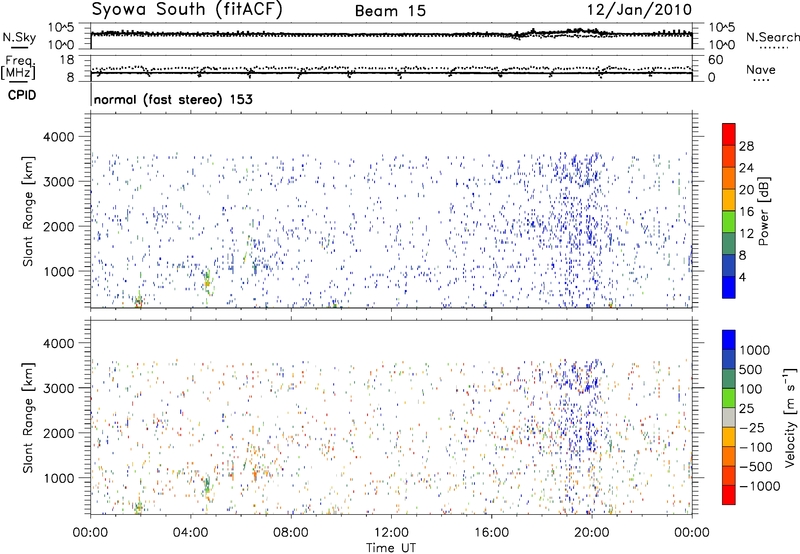The width and height of the screenshot is (800, 554).
Task: Click the "CPID" row label
Action: (x=22, y=95)
